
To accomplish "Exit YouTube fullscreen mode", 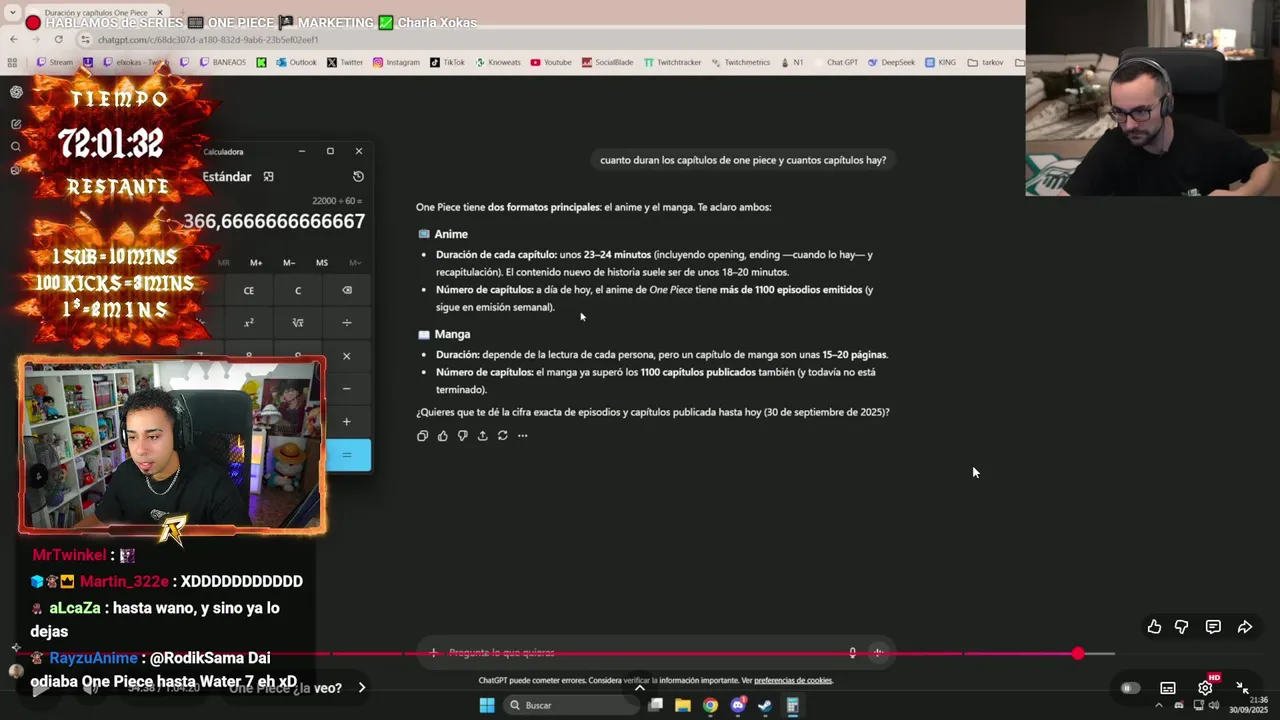I will (x=1242, y=688).
